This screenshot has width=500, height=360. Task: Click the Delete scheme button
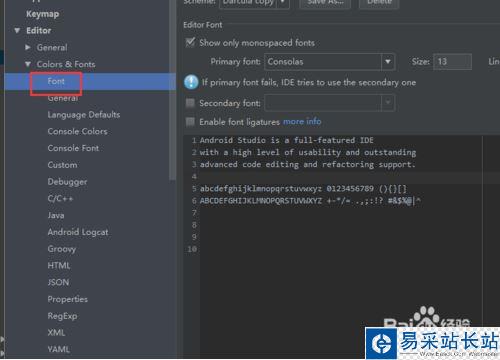[x=379, y=3]
